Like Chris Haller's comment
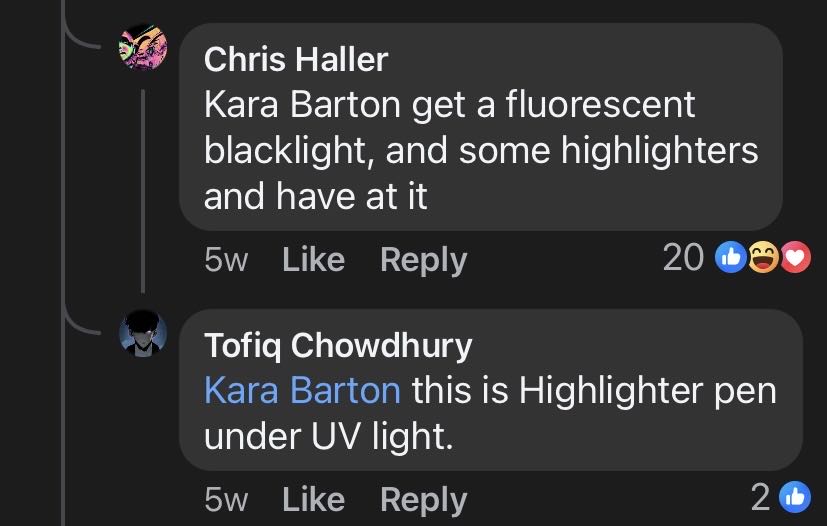Viewport: 827px width, 526px height. (x=314, y=260)
